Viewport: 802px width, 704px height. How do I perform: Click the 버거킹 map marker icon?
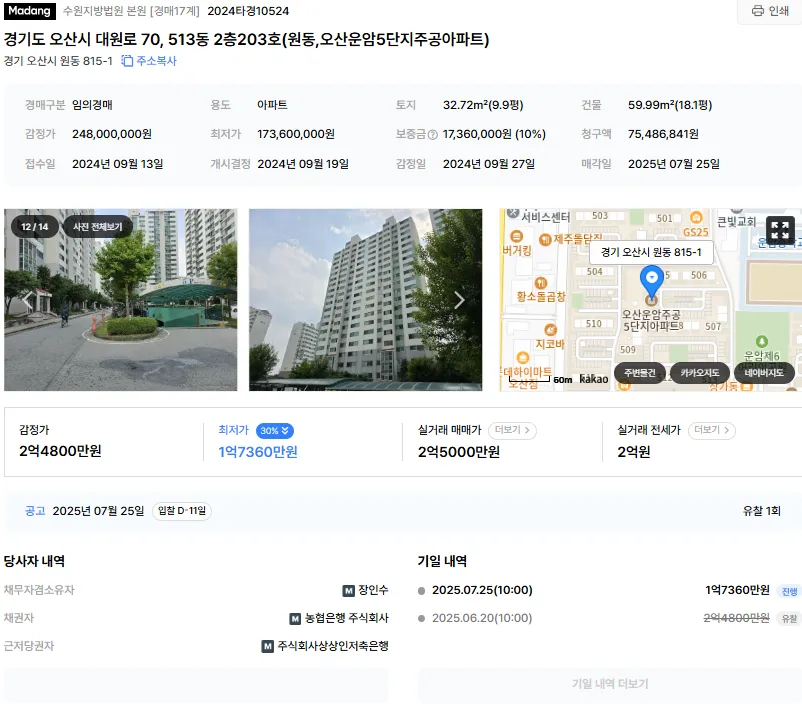point(517,236)
